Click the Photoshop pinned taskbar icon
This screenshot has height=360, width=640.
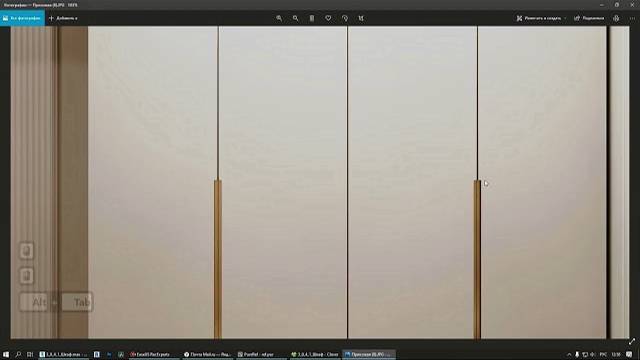click(x=109, y=355)
